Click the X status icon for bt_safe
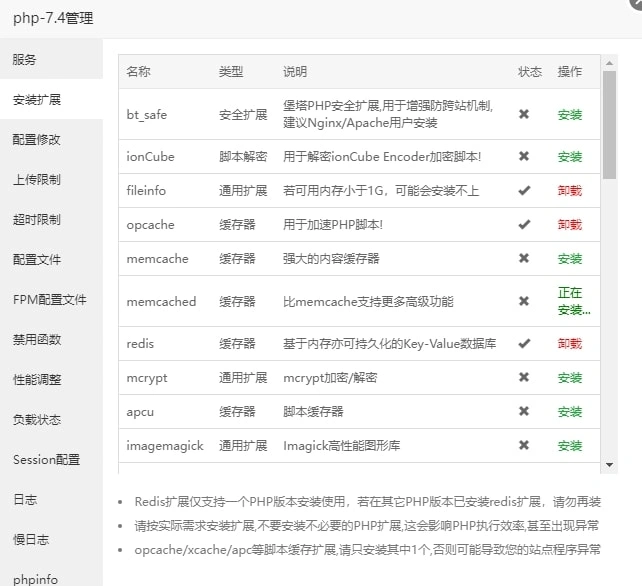 [x=524, y=115]
